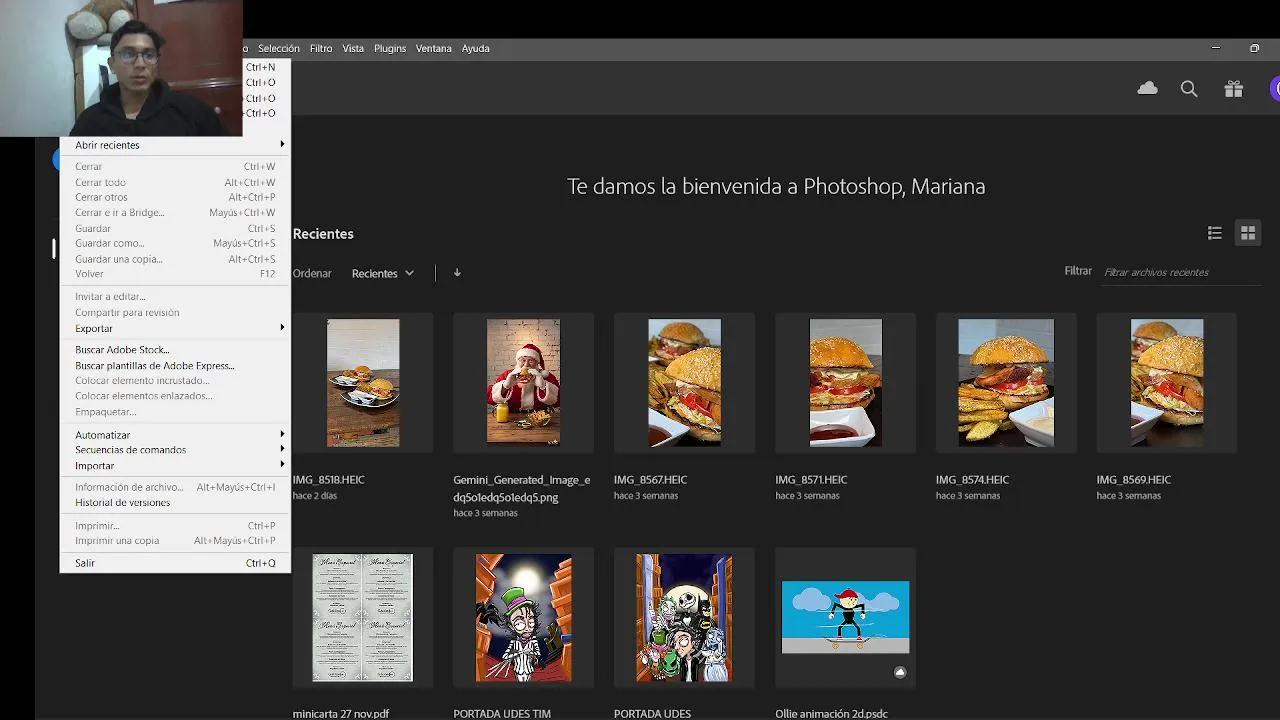Open the Santa Gemini generated image thumbnail
Screen dimensions: 1280x720
523,383
